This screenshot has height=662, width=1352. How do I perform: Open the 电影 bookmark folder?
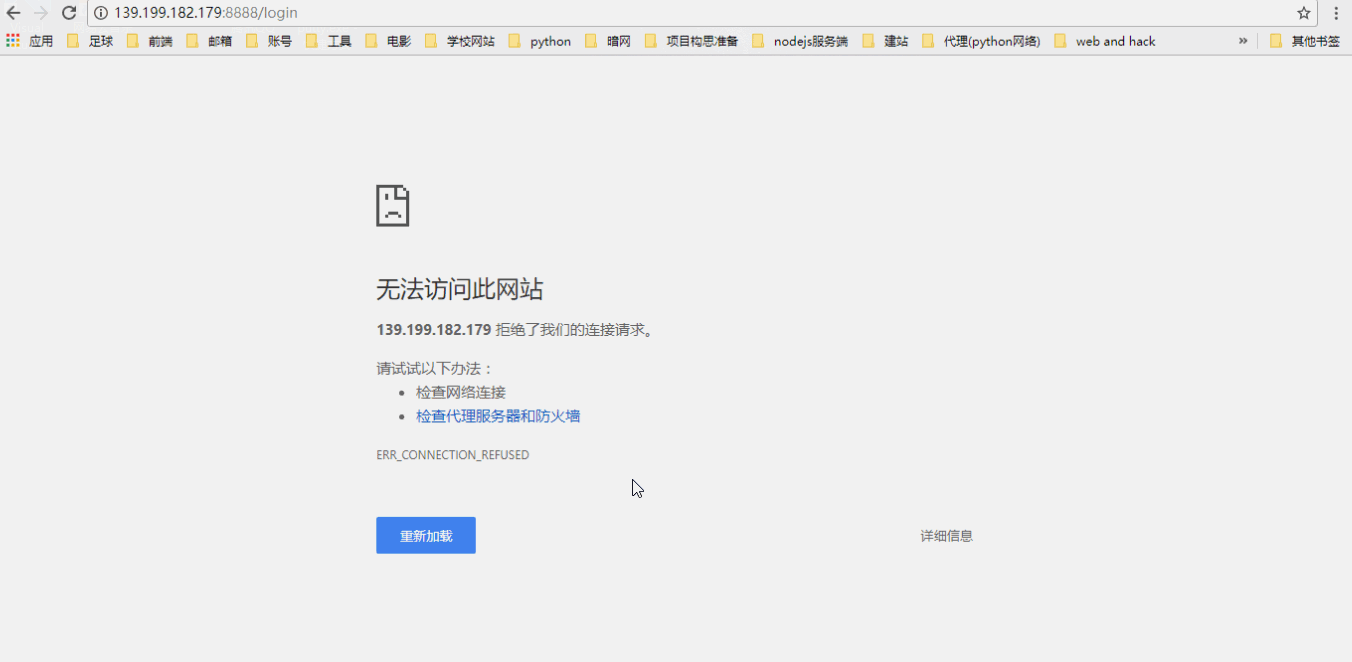[388, 41]
